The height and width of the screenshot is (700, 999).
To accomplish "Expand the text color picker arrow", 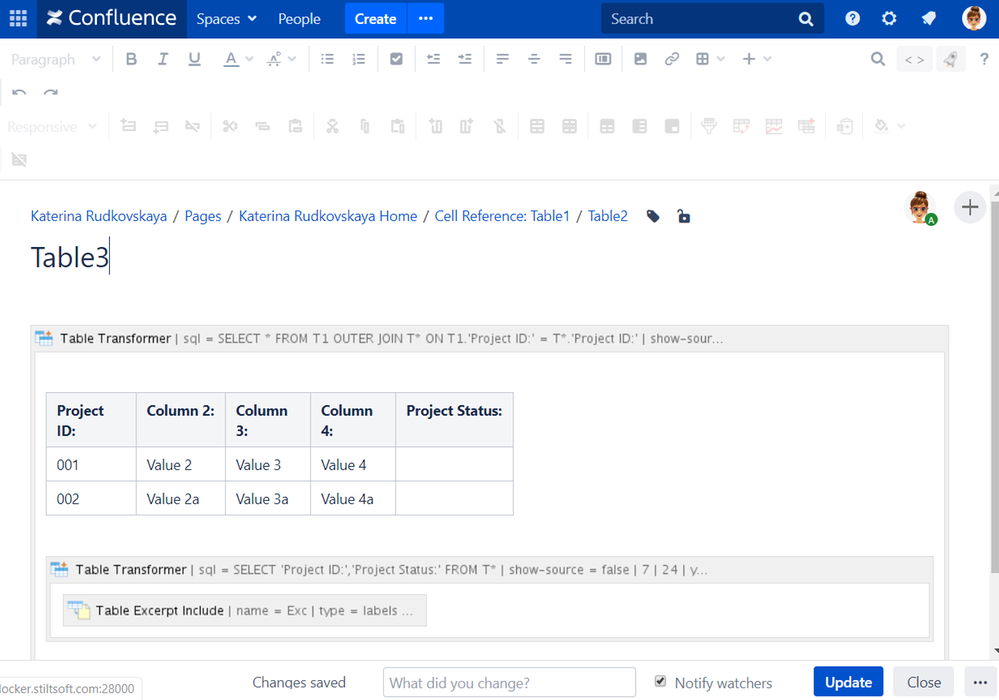I will coord(249,59).
